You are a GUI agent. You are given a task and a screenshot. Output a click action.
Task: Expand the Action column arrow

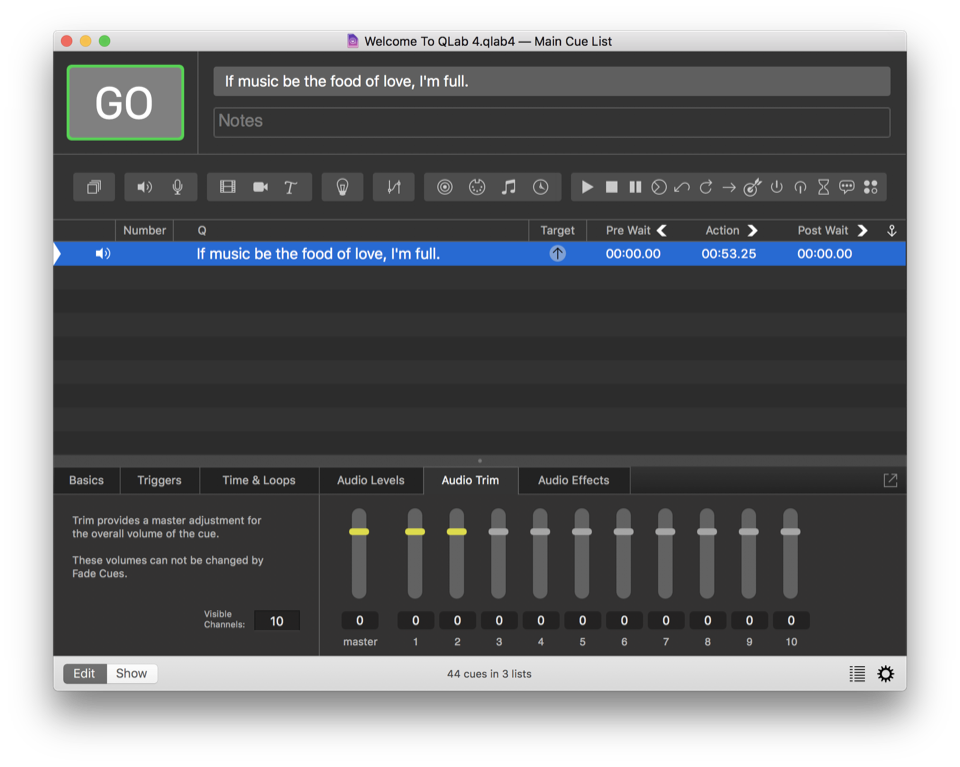[x=753, y=230]
